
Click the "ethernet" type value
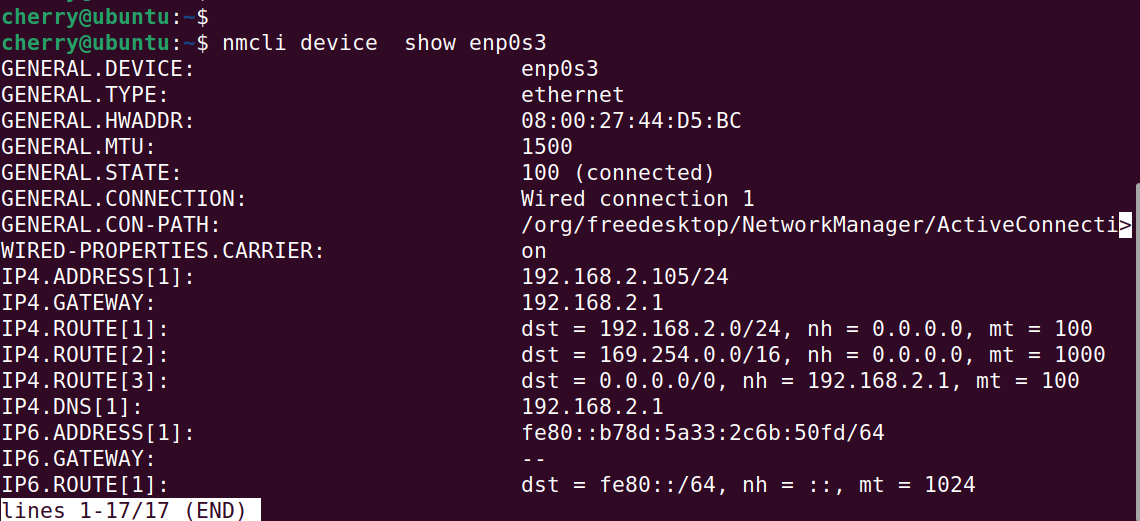click(572, 95)
